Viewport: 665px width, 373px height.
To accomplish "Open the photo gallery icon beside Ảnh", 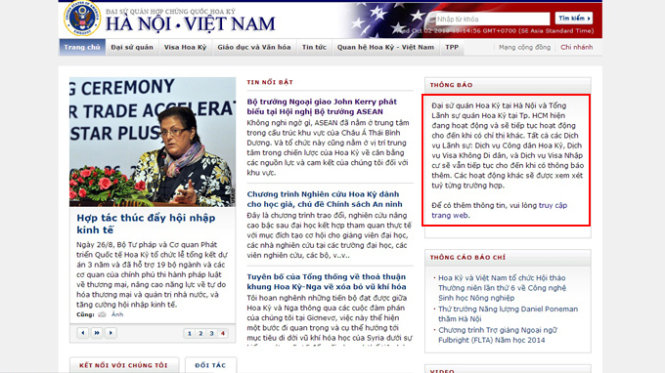I will point(102,314).
